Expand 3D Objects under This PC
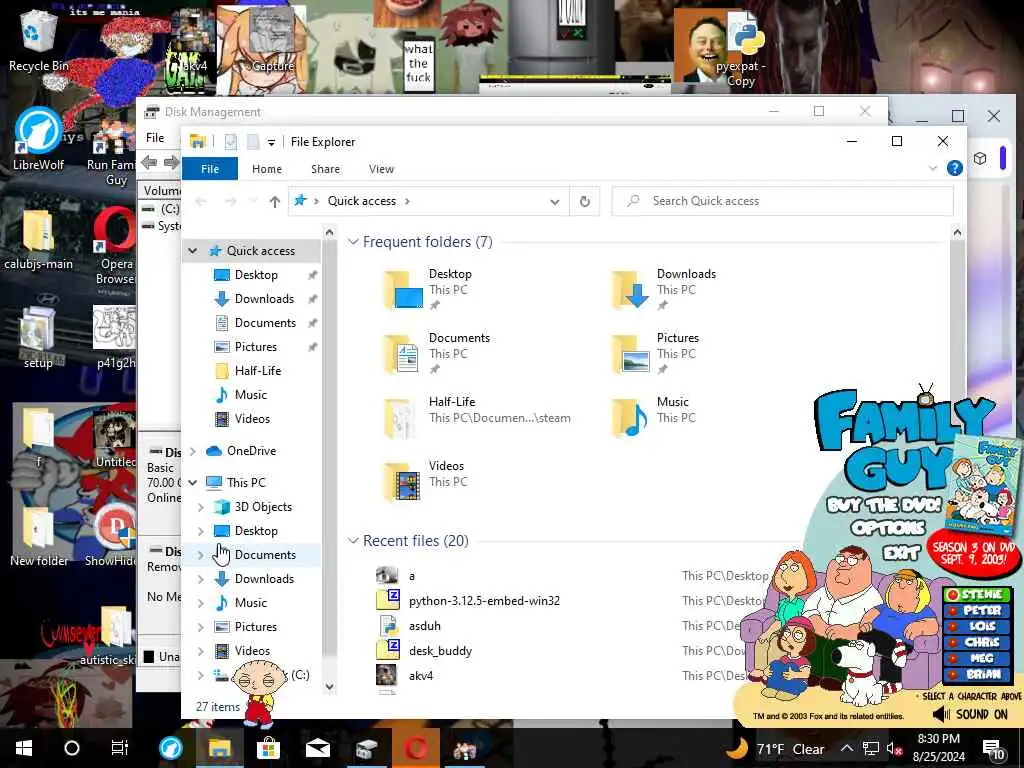Image resolution: width=1024 pixels, height=768 pixels. pyautogui.click(x=200, y=507)
